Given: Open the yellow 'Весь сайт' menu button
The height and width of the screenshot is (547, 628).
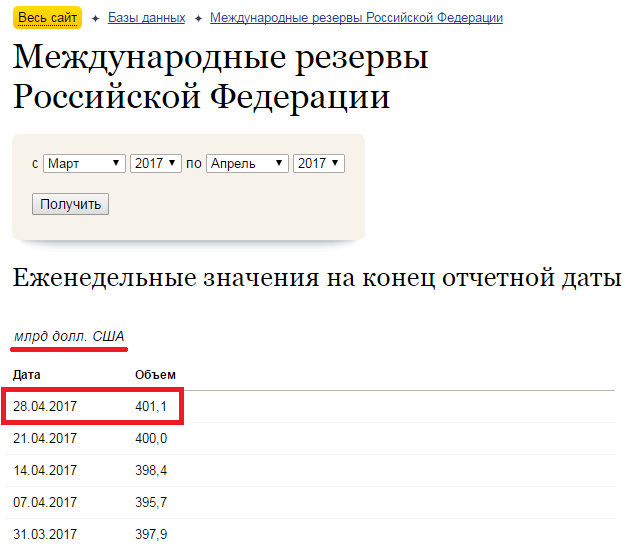Looking at the screenshot, I should coord(47,18).
